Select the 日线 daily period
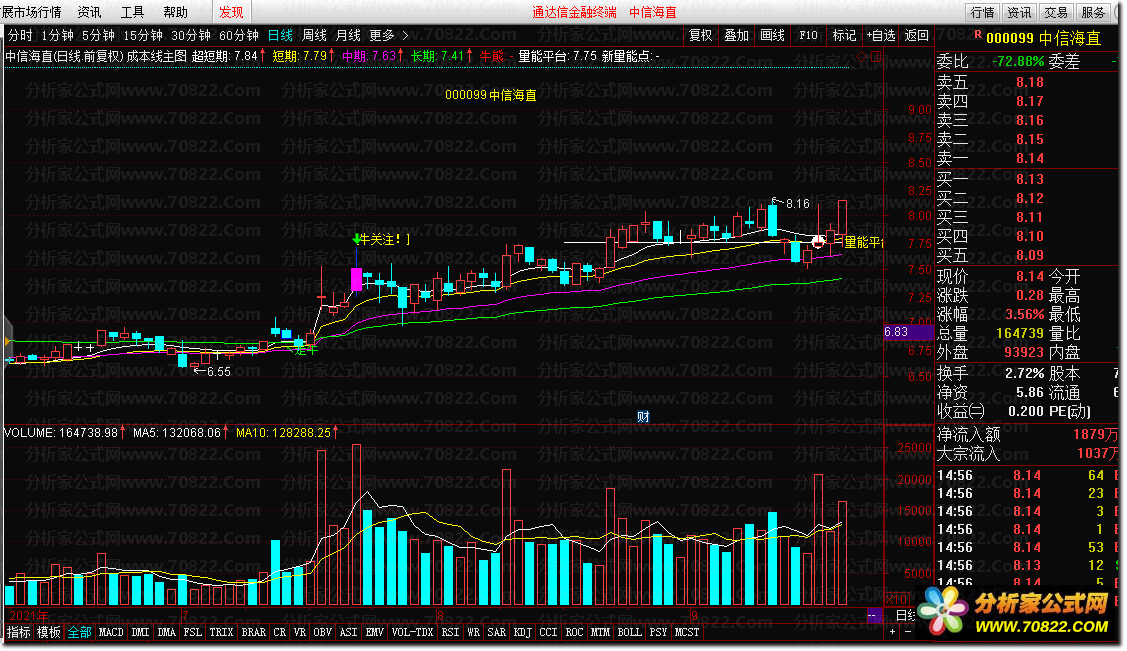The width and height of the screenshot is (1127, 651). click(x=280, y=35)
